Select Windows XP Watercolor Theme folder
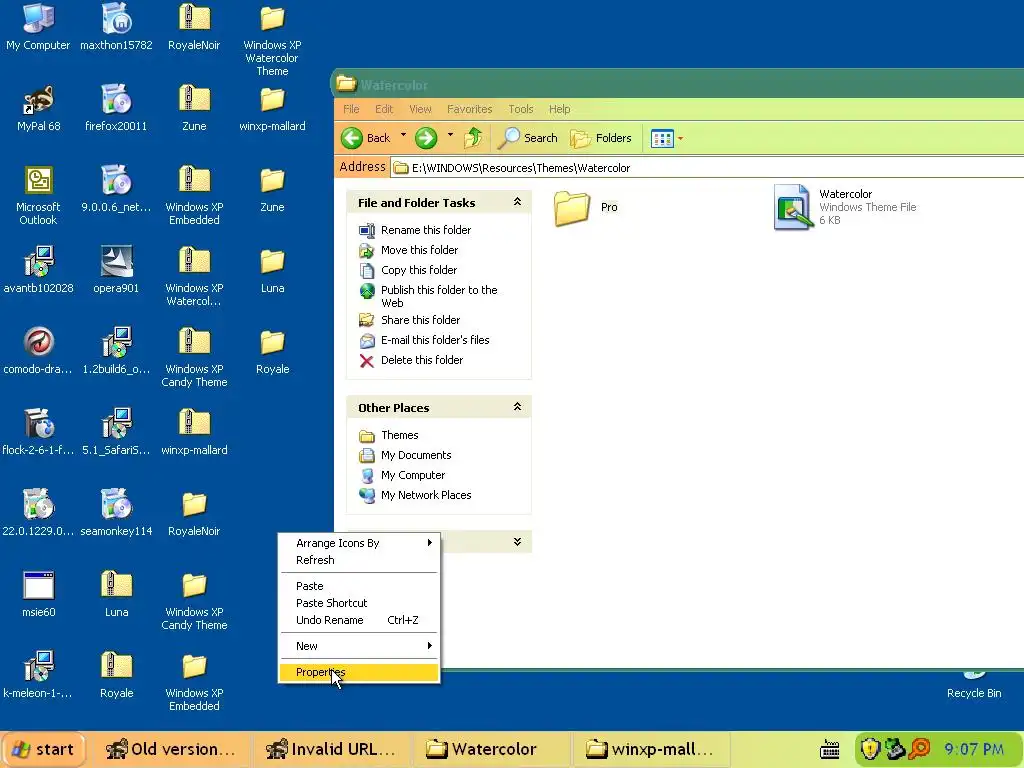The width and height of the screenshot is (1024, 768). 272,40
